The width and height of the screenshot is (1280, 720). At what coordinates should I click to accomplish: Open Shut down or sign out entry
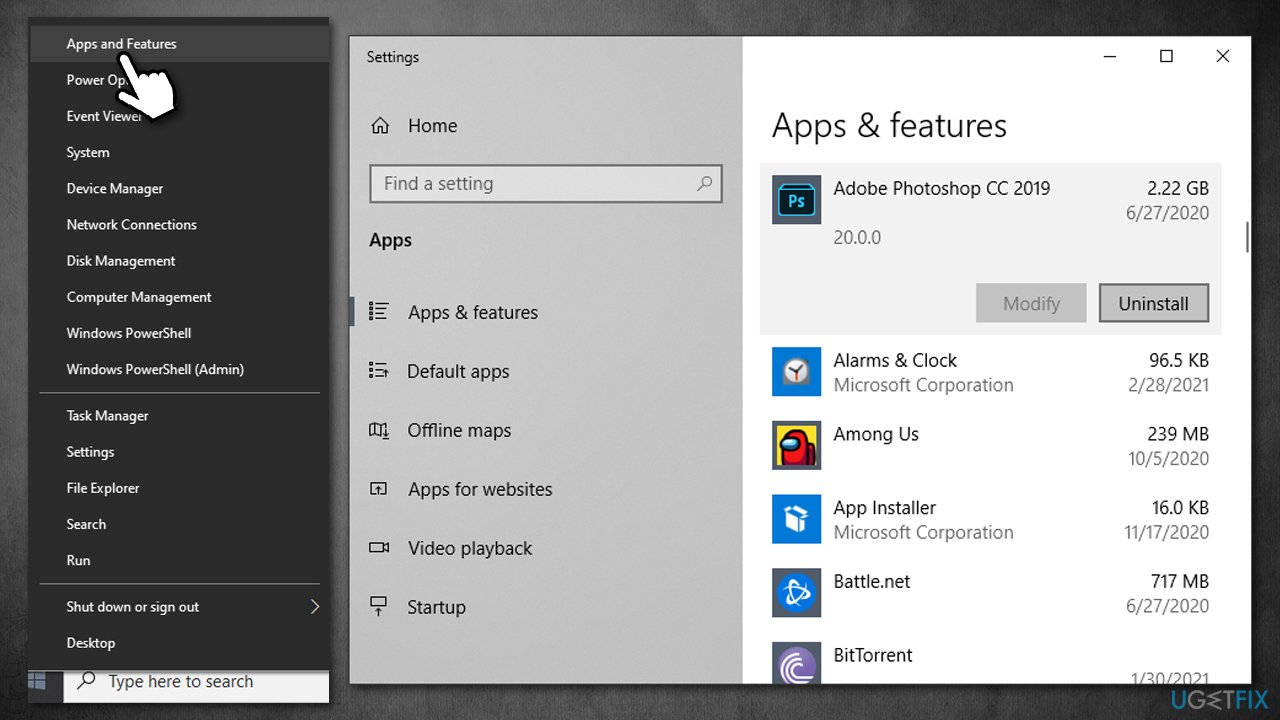coord(179,607)
